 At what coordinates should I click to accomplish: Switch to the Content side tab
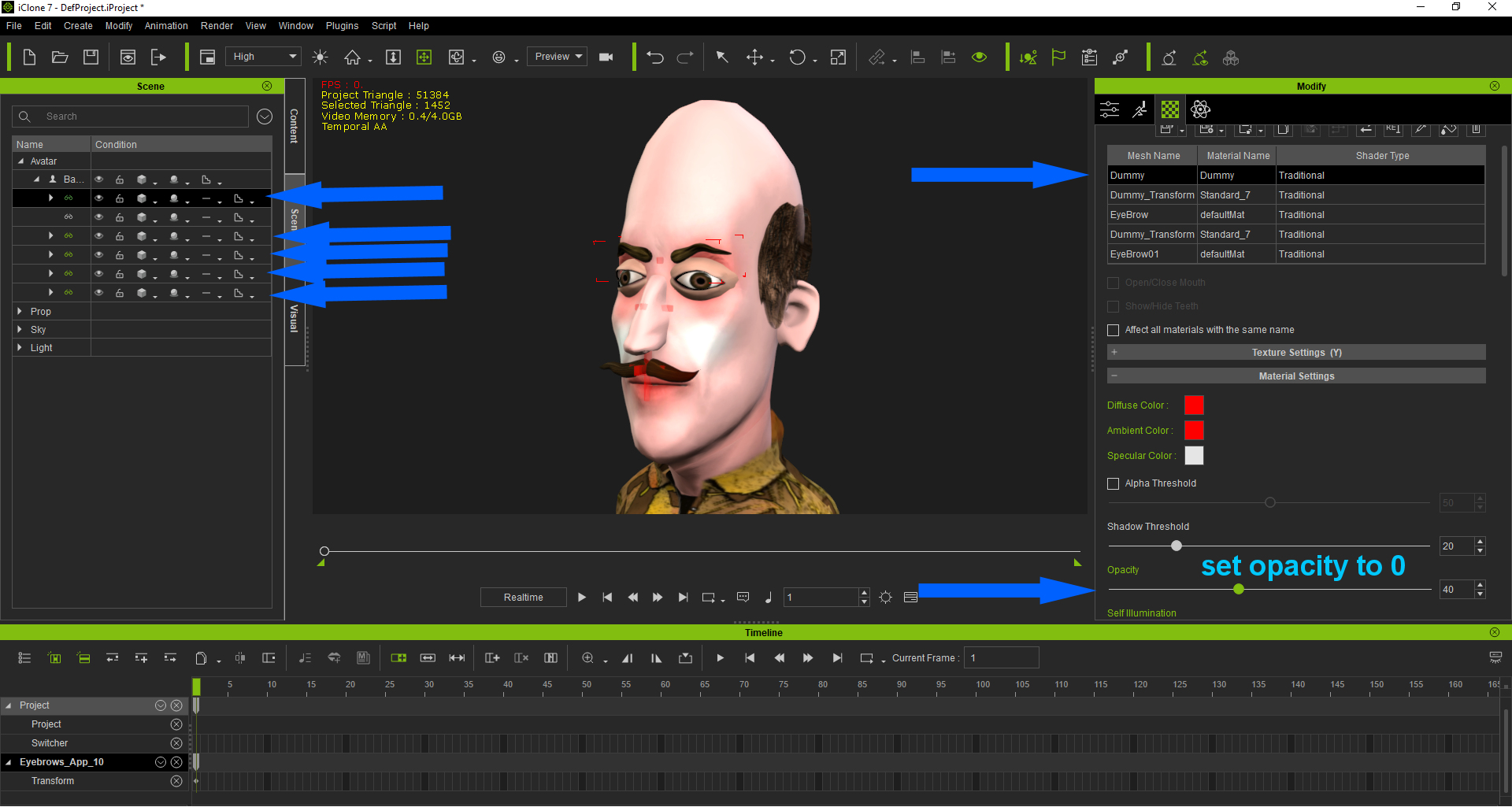tap(294, 126)
